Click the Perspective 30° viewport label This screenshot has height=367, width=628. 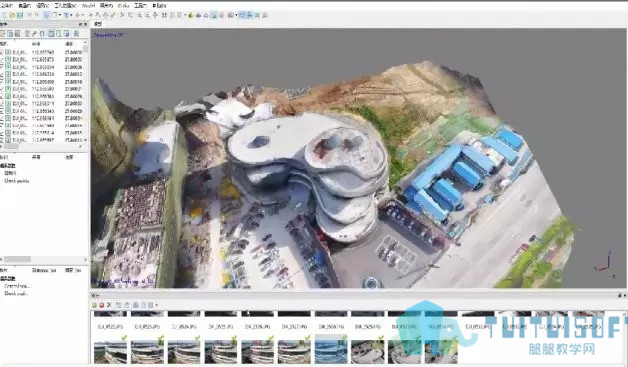(x=109, y=35)
